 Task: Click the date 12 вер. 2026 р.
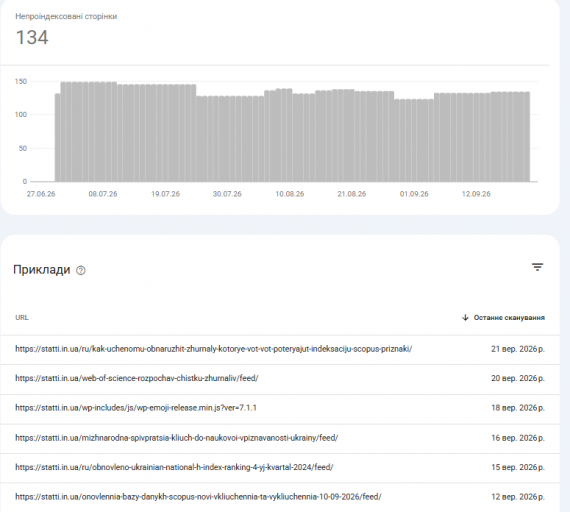pos(518,497)
